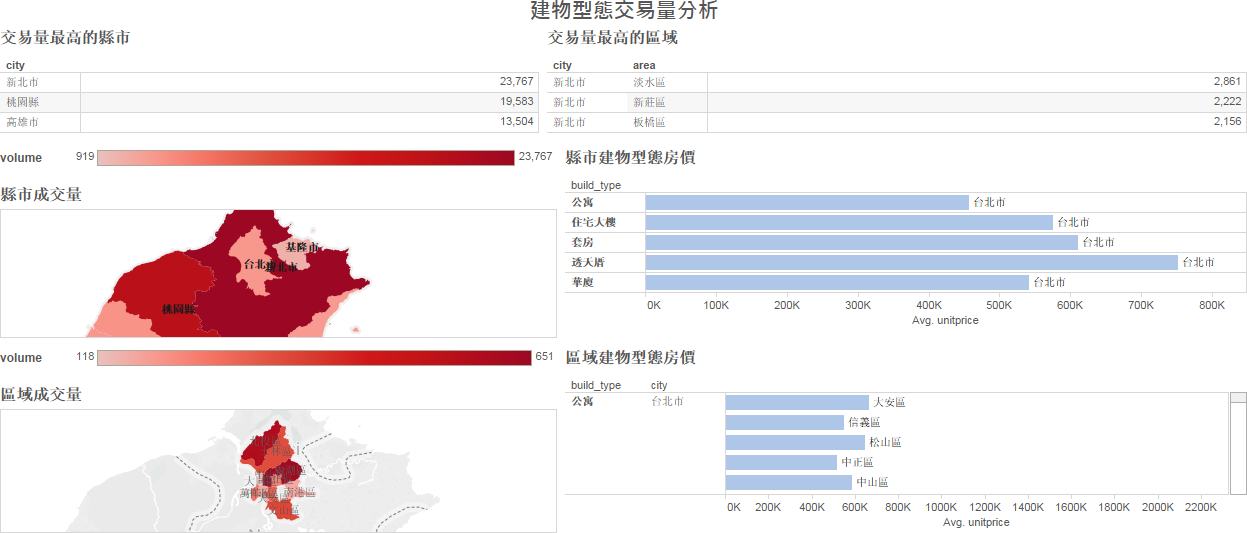This screenshot has width=1247, height=533.
Task: Click the 新北市 row in top cities table
Action: coord(270,82)
